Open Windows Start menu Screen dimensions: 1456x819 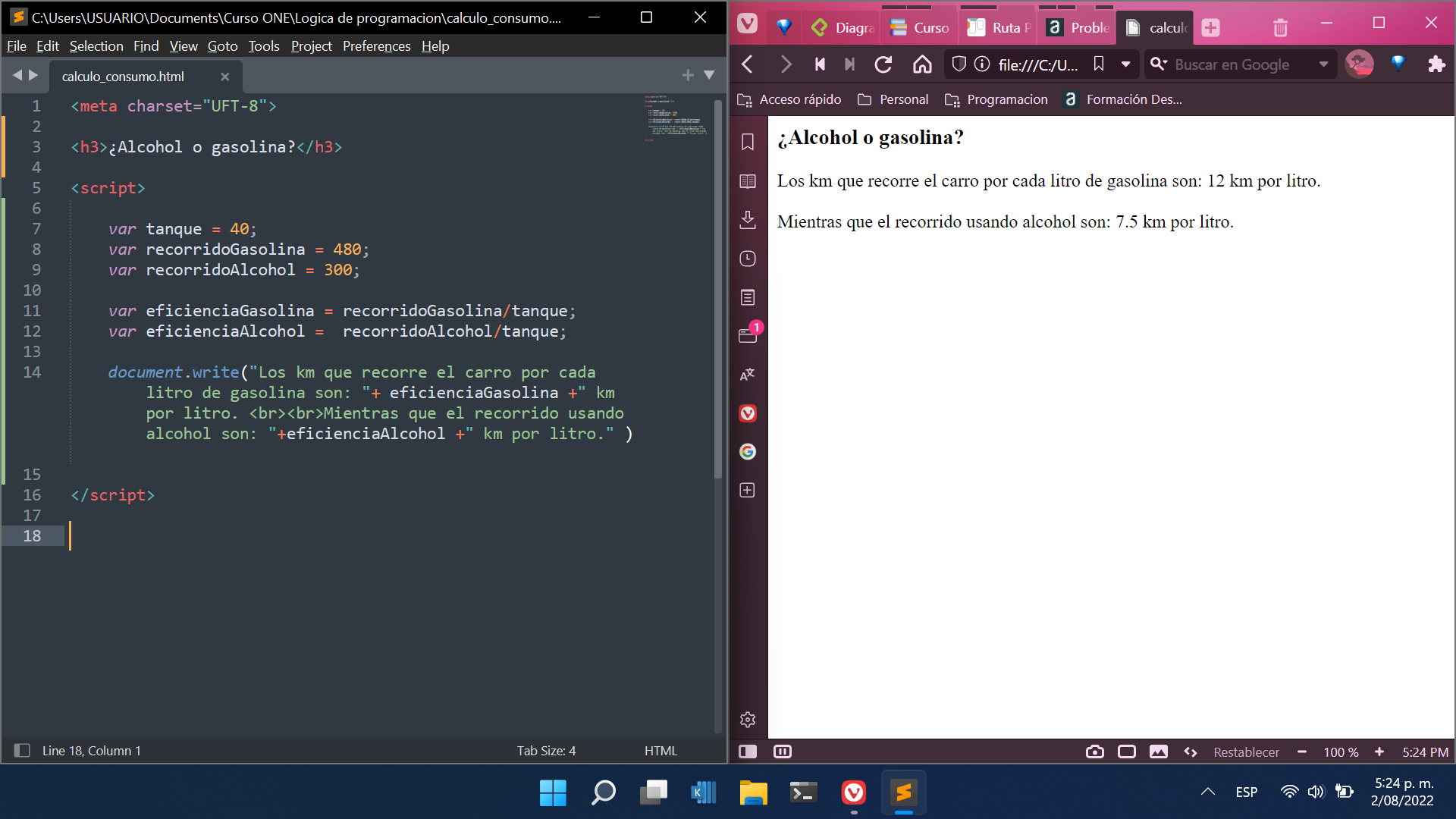click(553, 793)
